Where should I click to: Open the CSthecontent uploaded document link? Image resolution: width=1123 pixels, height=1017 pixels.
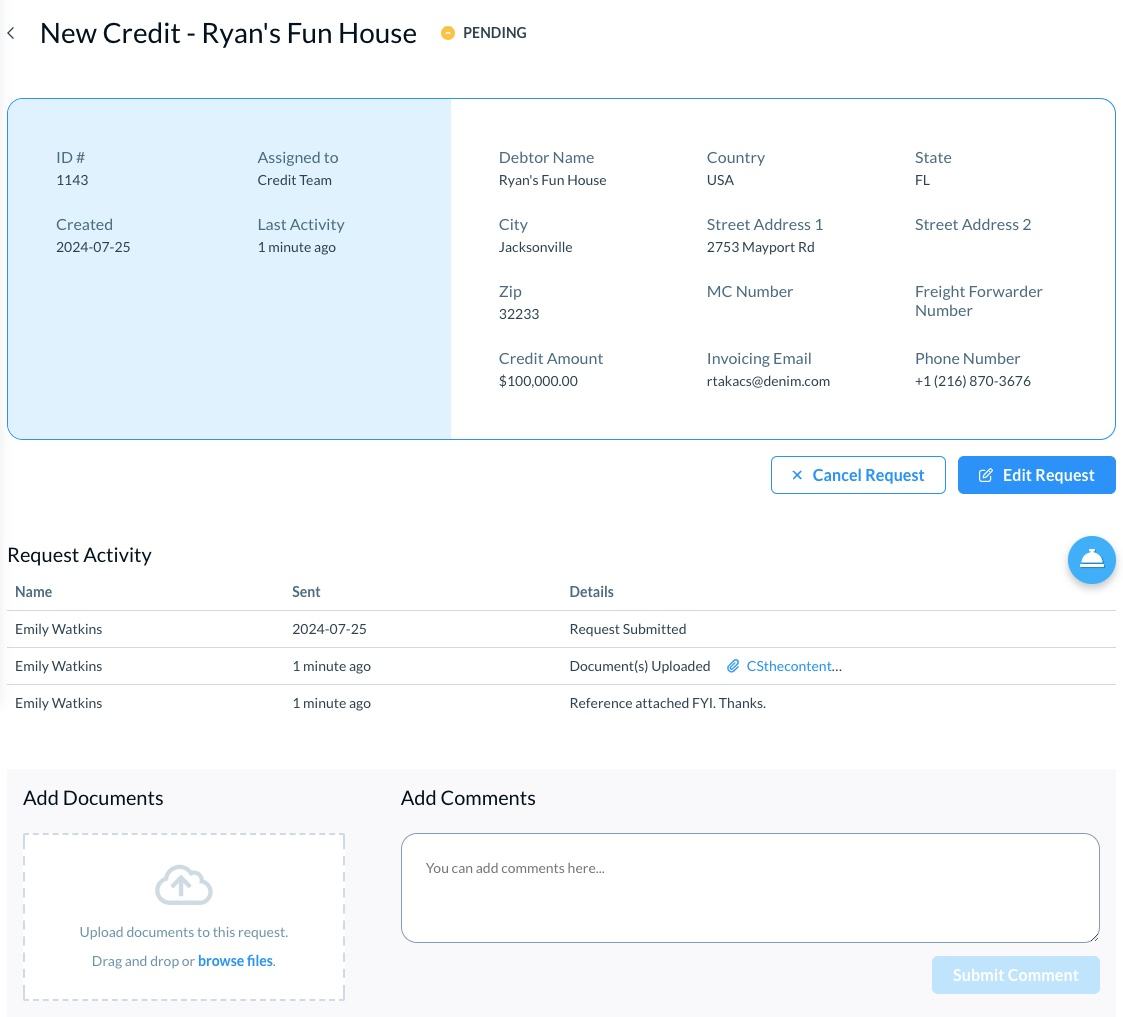(x=793, y=666)
